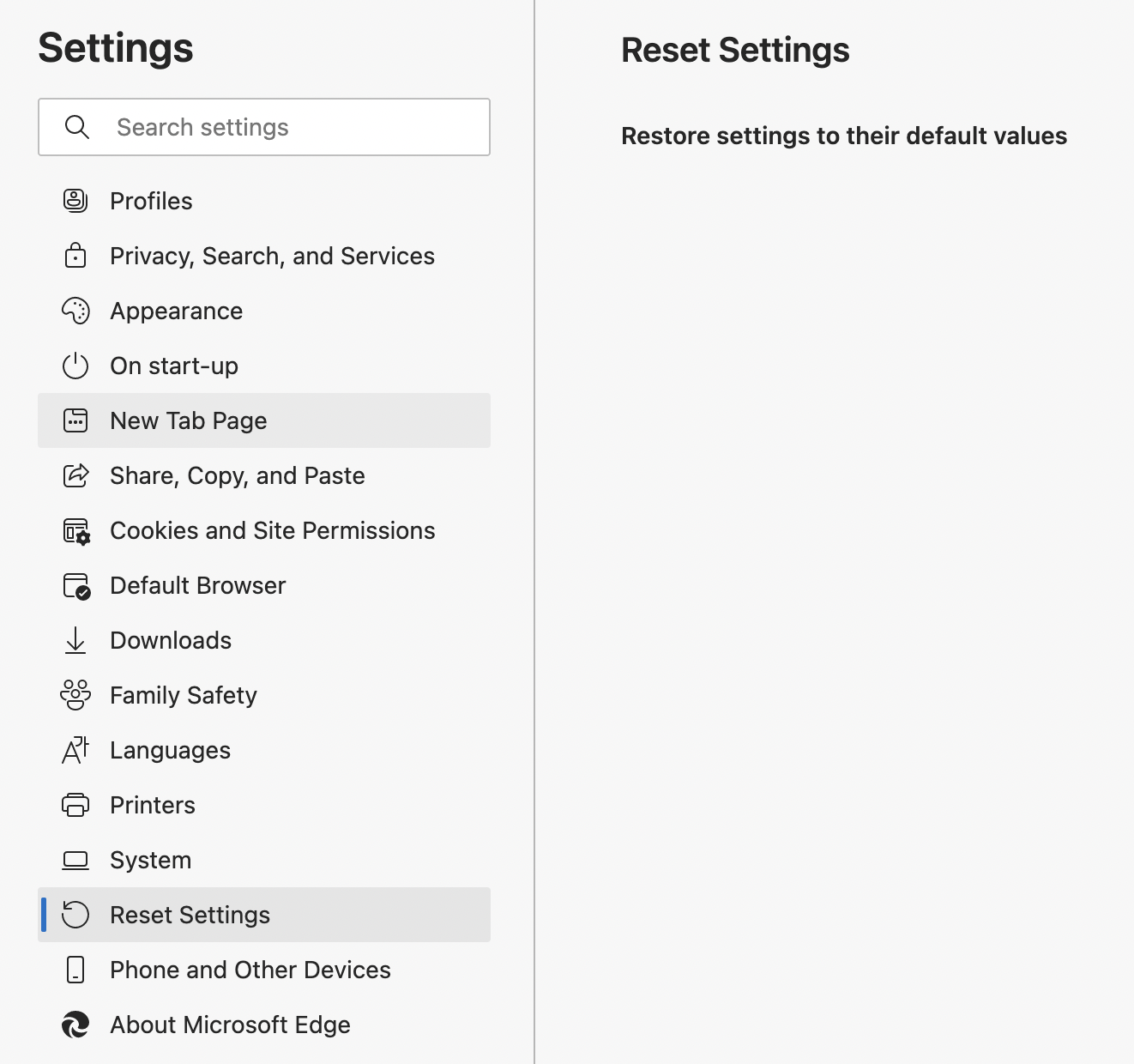Click the Share, Copy, and Paste icon
The image size is (1134, 1064).
pyautogui.click(x=75, y=475)
